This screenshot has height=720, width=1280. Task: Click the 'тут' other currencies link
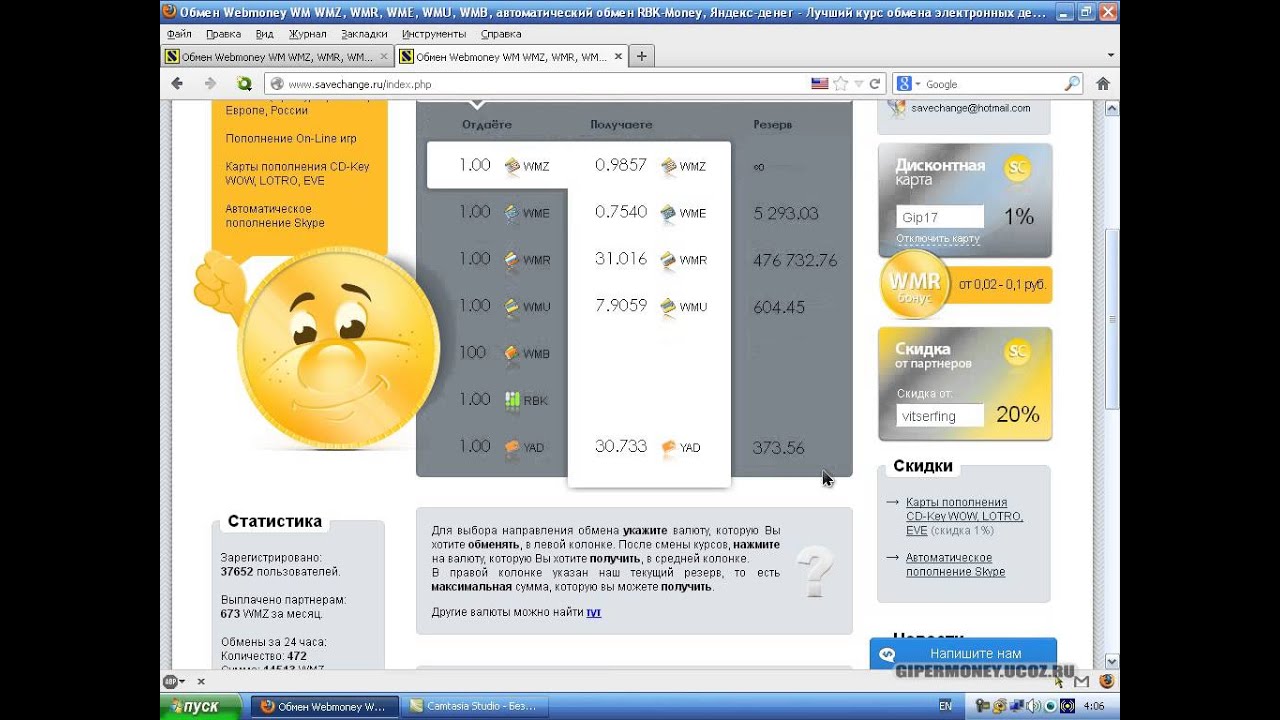[x=593, y=612]
